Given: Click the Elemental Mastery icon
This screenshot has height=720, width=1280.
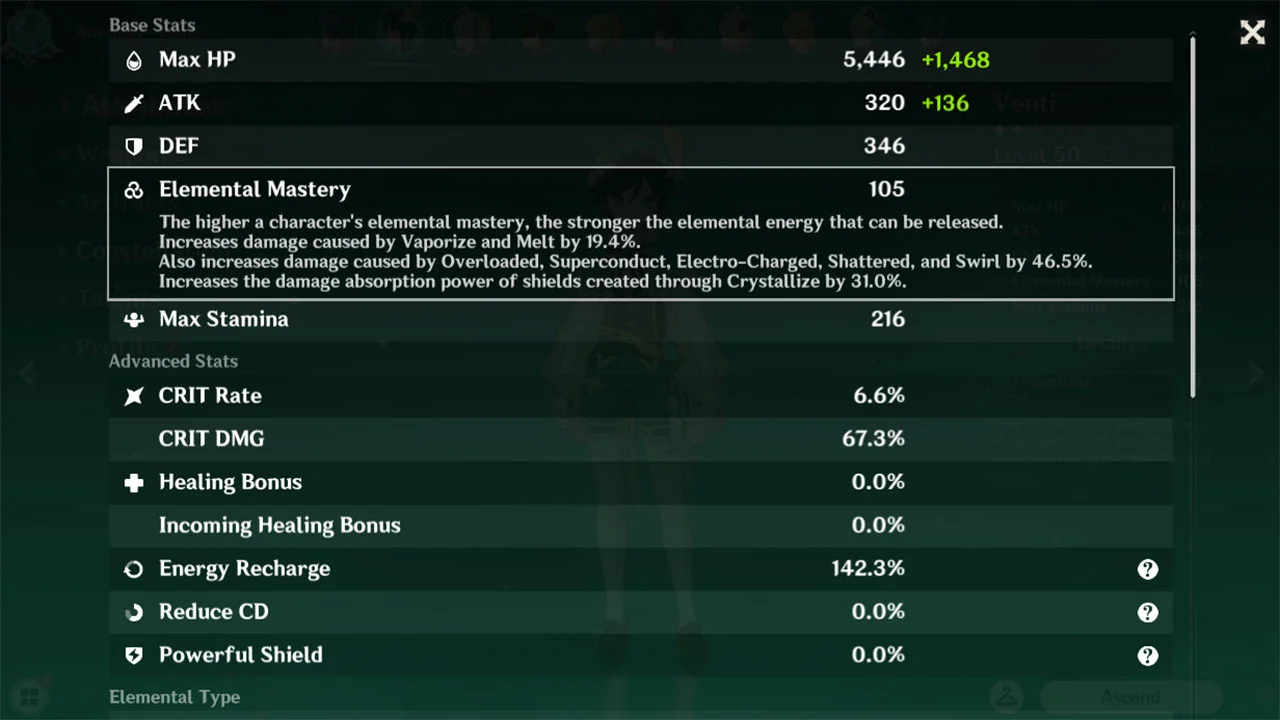Looking at the screenshot, I should click(133, 190).
